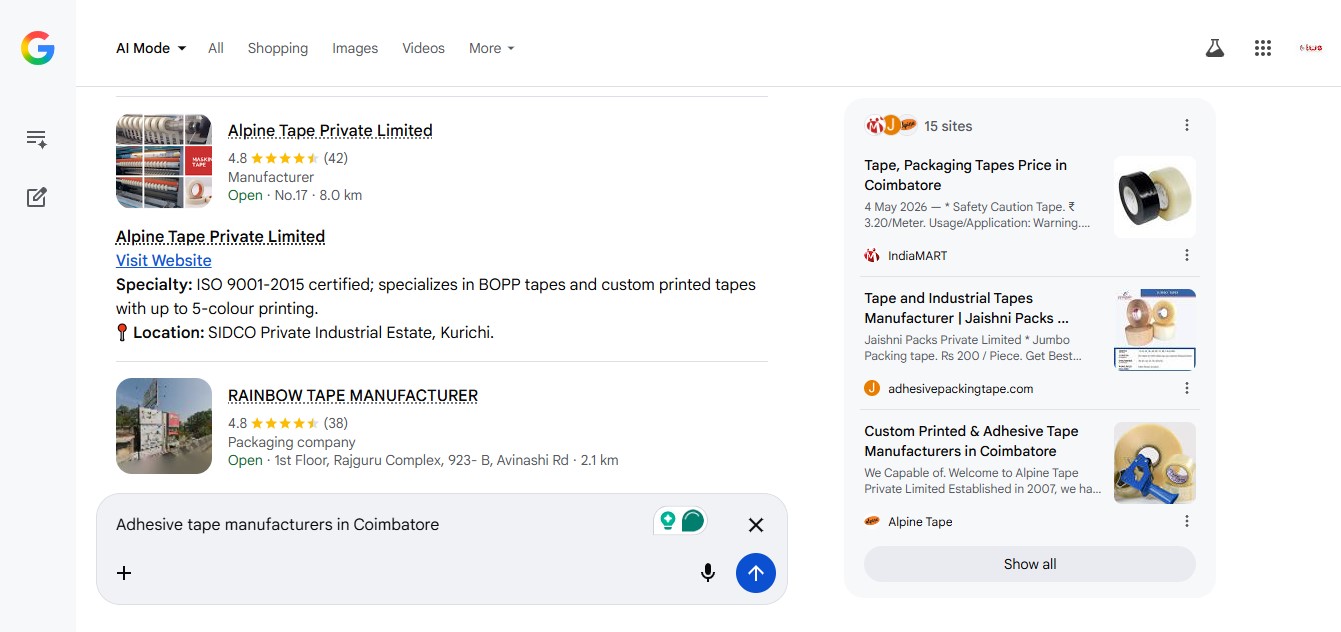
Task: Open Tape, Packaging Tapes Price in Coimbatore result
Action: (x=966, y=175)
